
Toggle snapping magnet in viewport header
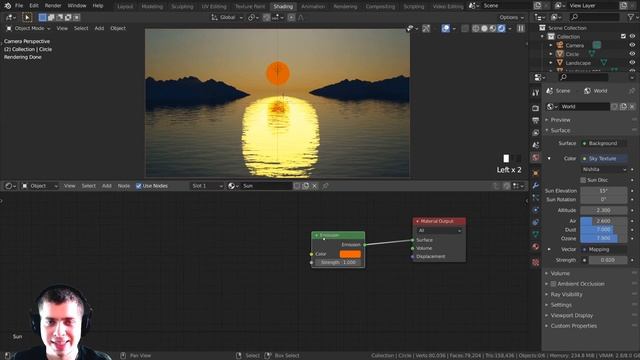coord(267,18)
